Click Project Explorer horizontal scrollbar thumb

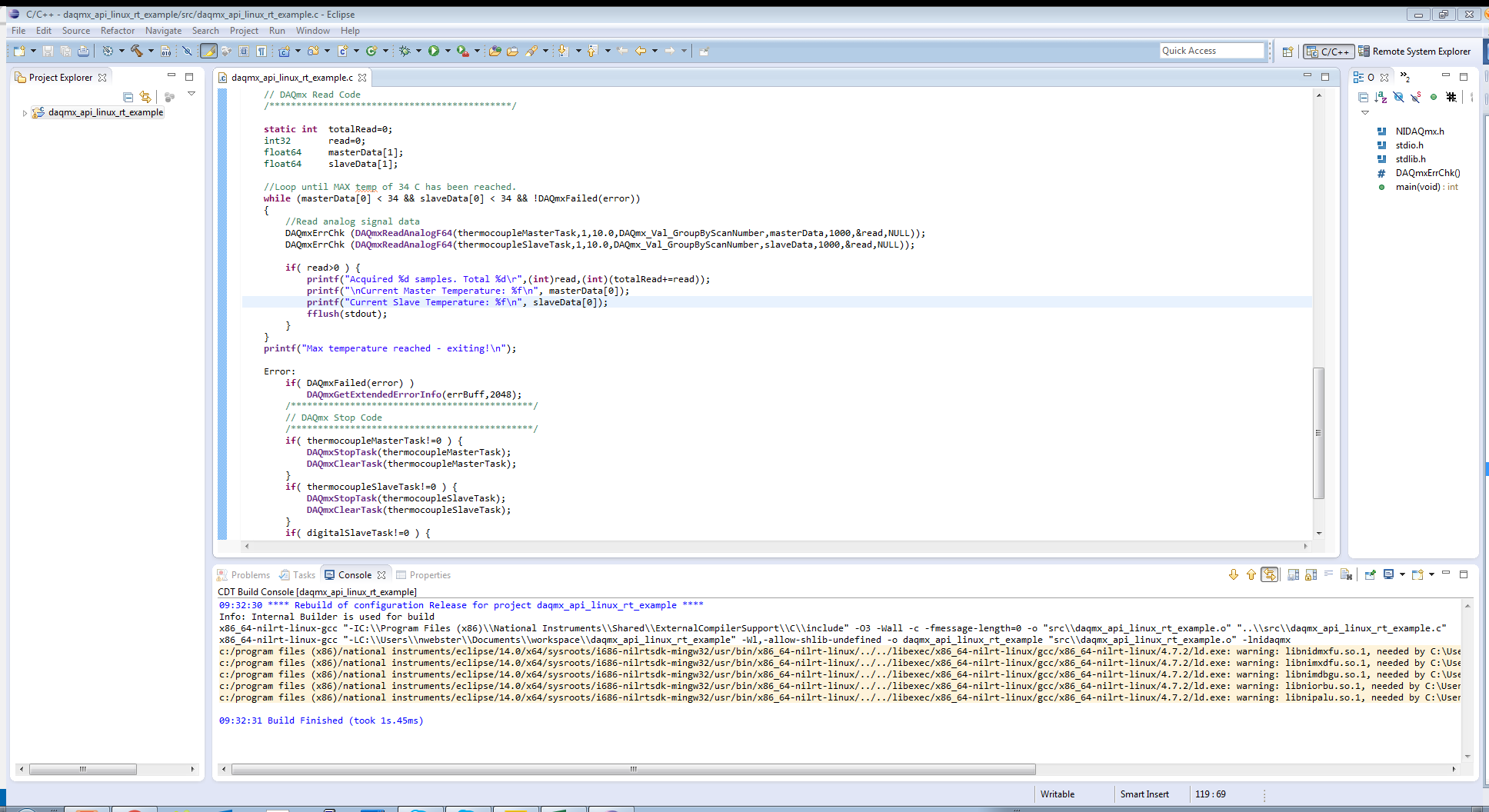[x=82, y=769]
